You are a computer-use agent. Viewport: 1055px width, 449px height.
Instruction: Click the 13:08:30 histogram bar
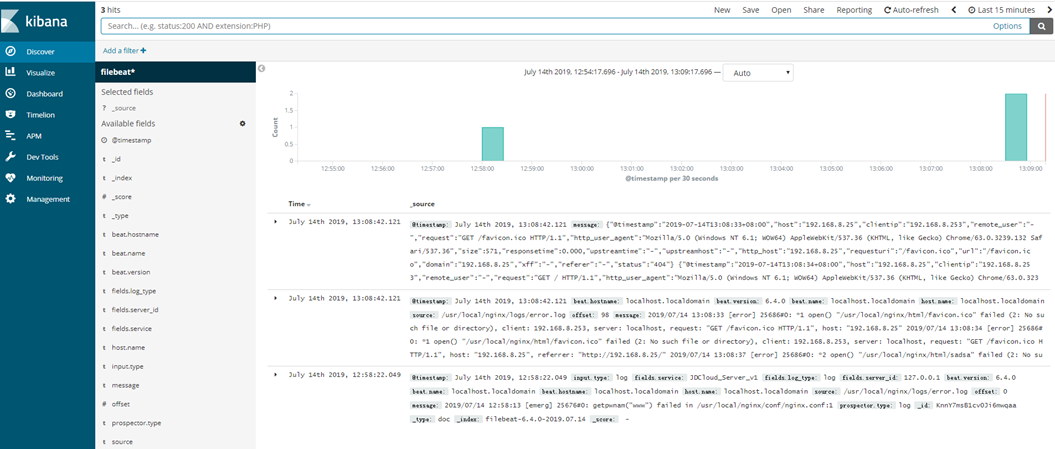[x=1016, y=127]
